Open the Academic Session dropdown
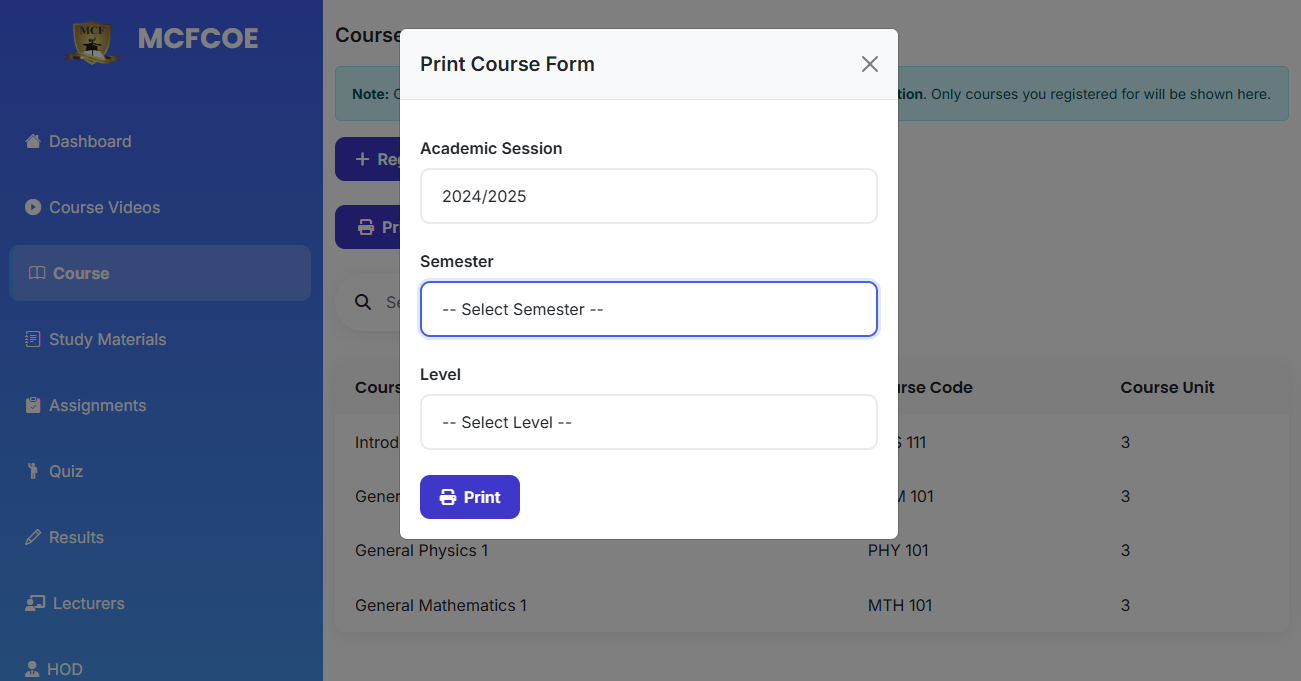1301x681 pixels. pyautogui.click(x=648, y=196)
